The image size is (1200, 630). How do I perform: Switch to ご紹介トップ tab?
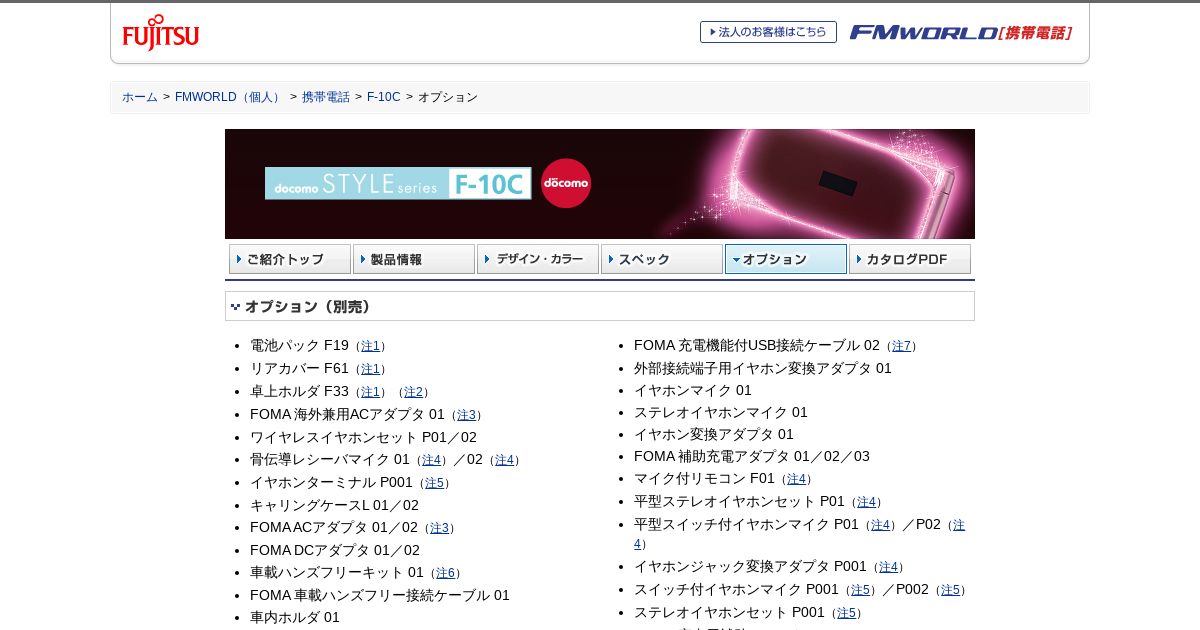tap(290, 259)
